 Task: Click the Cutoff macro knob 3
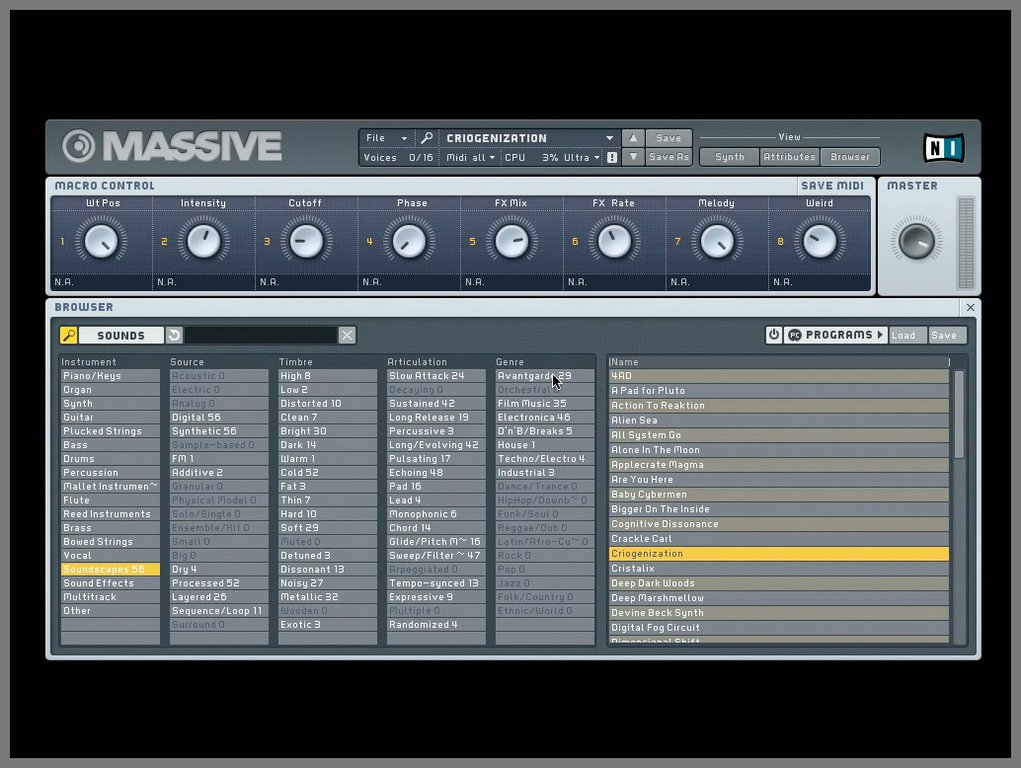[306, 242]
